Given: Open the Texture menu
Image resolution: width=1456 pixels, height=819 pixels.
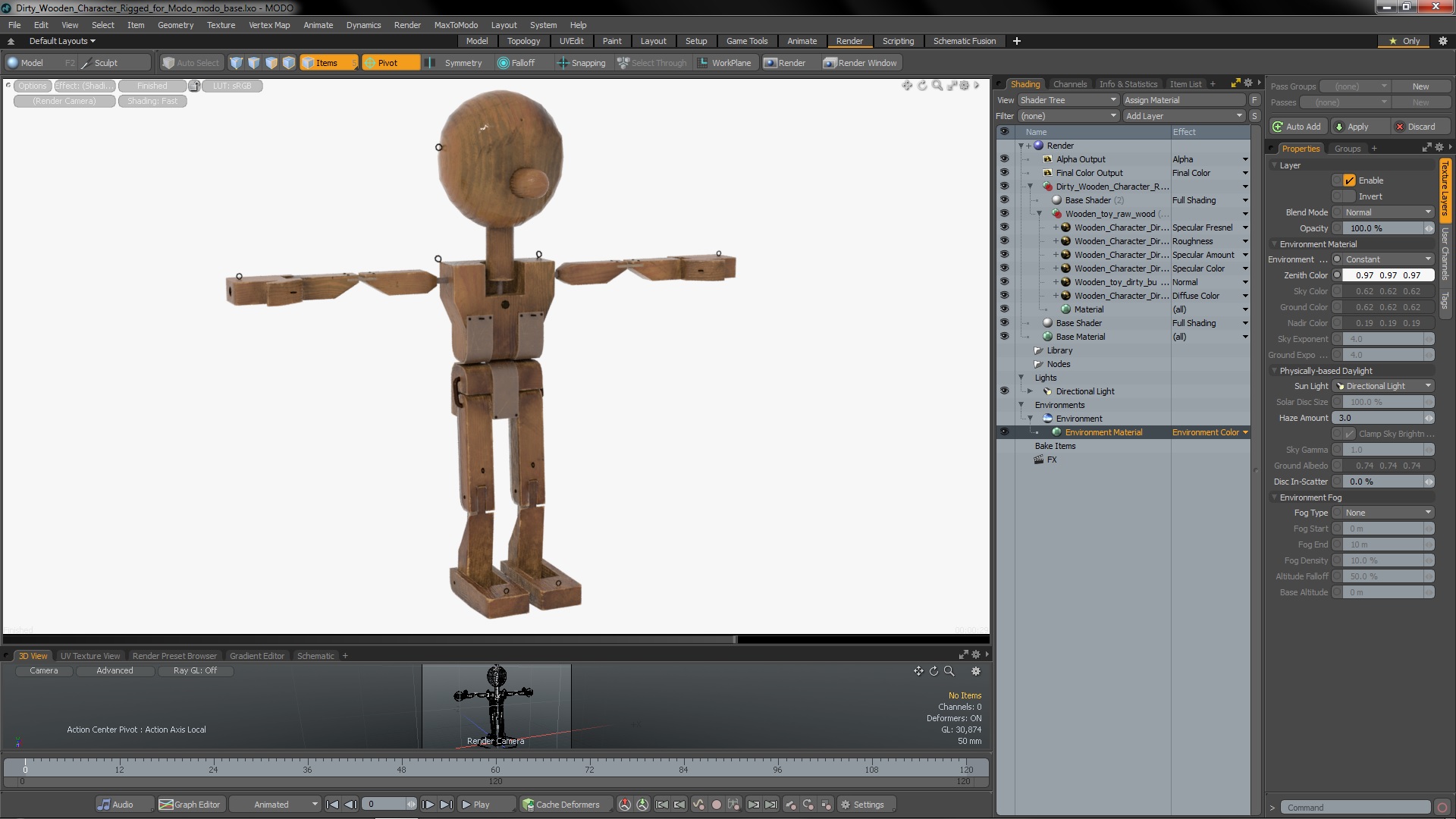Looking at the screenshot, I should (x=221, y=25).
